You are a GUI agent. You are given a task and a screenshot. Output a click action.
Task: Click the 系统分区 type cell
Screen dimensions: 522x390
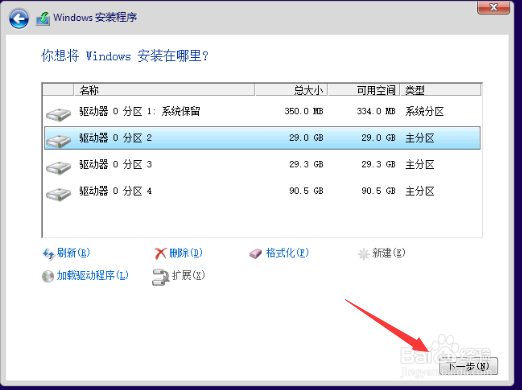coord(424,111)
